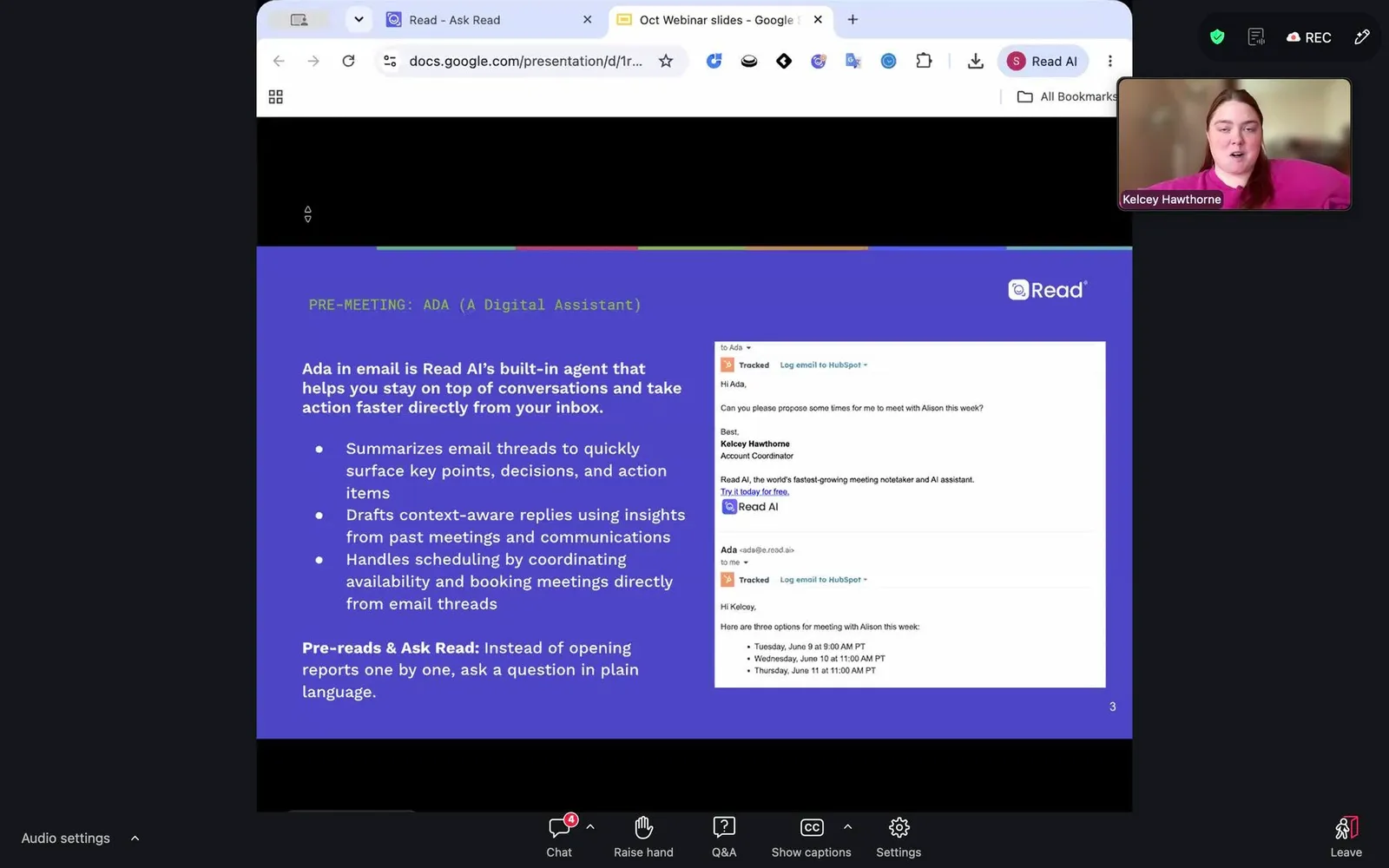This screenshot has width=1389, height=868.
Task: Open the apps grid in bookmarks bar
Action: pos(276,96)
